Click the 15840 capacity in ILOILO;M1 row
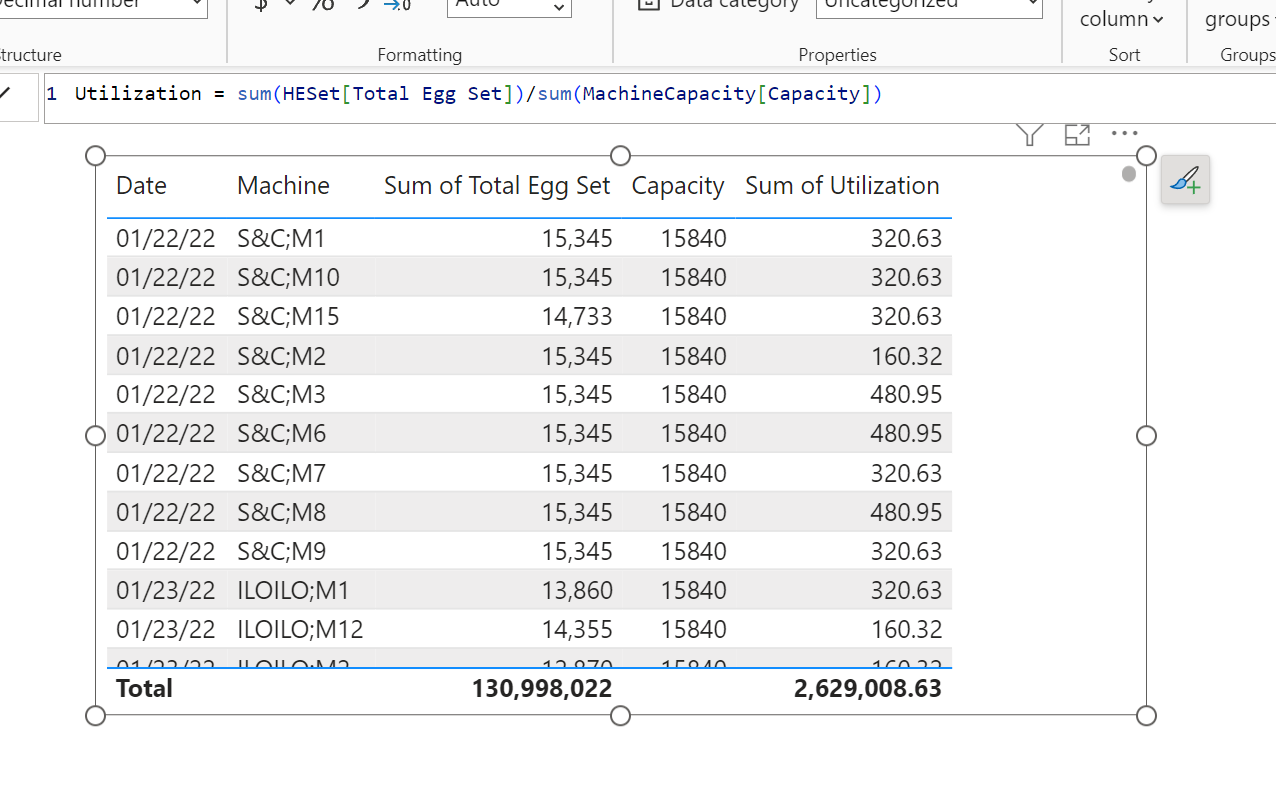The height and width of the screenshot is (793, 1276). tap(693, 590)
